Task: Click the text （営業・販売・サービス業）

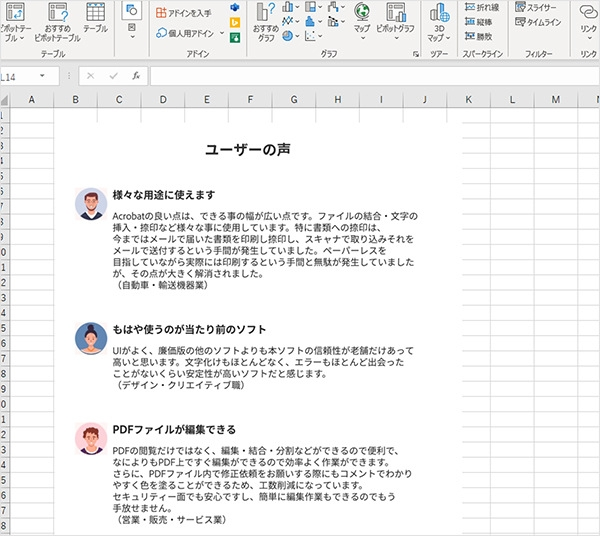Action: [x=170, y=520]
